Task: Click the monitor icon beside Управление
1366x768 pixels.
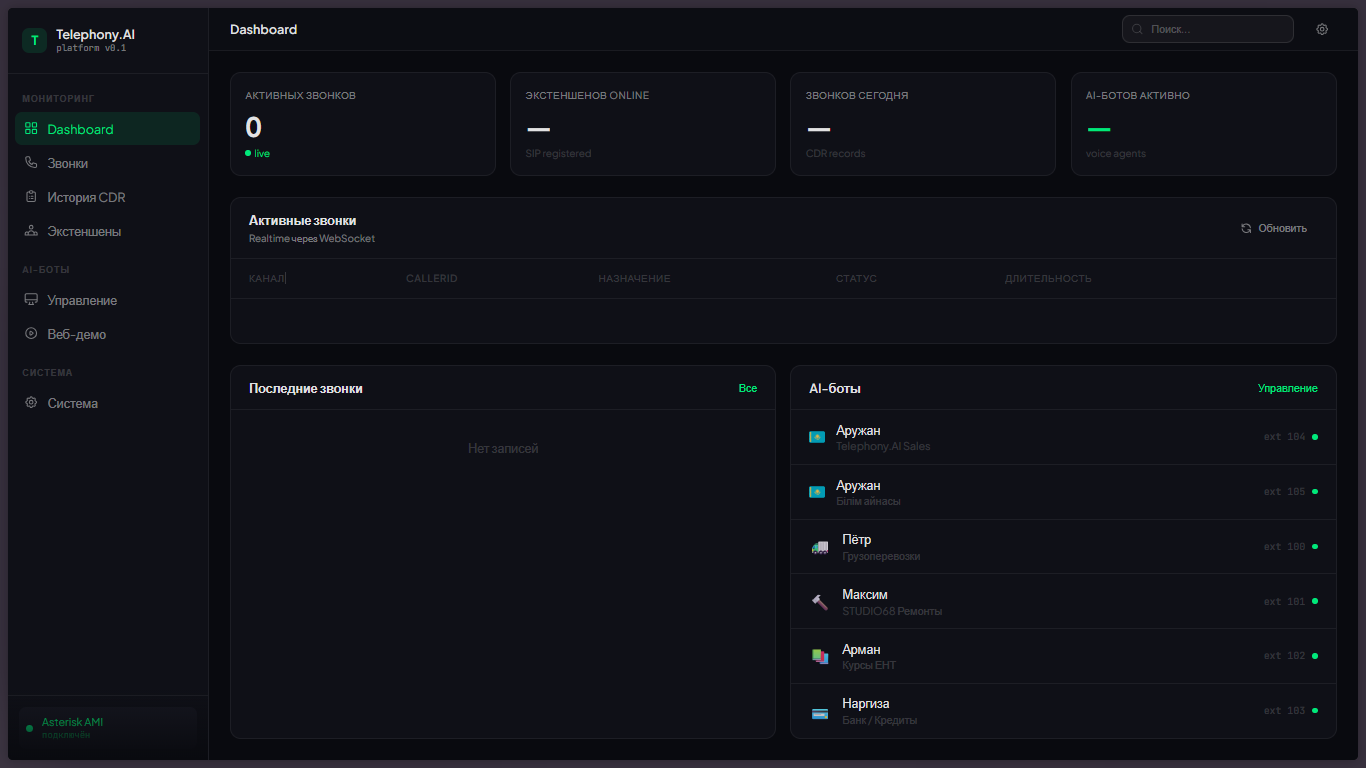Action: click(31, 300)
